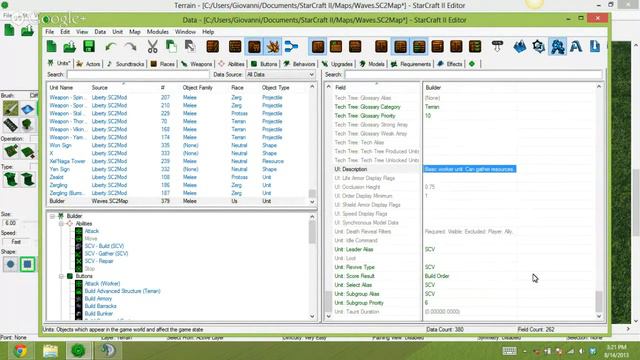640x360 pixels.
Task: Open the Triggers module via gear icon
Action: coord(538,47)
